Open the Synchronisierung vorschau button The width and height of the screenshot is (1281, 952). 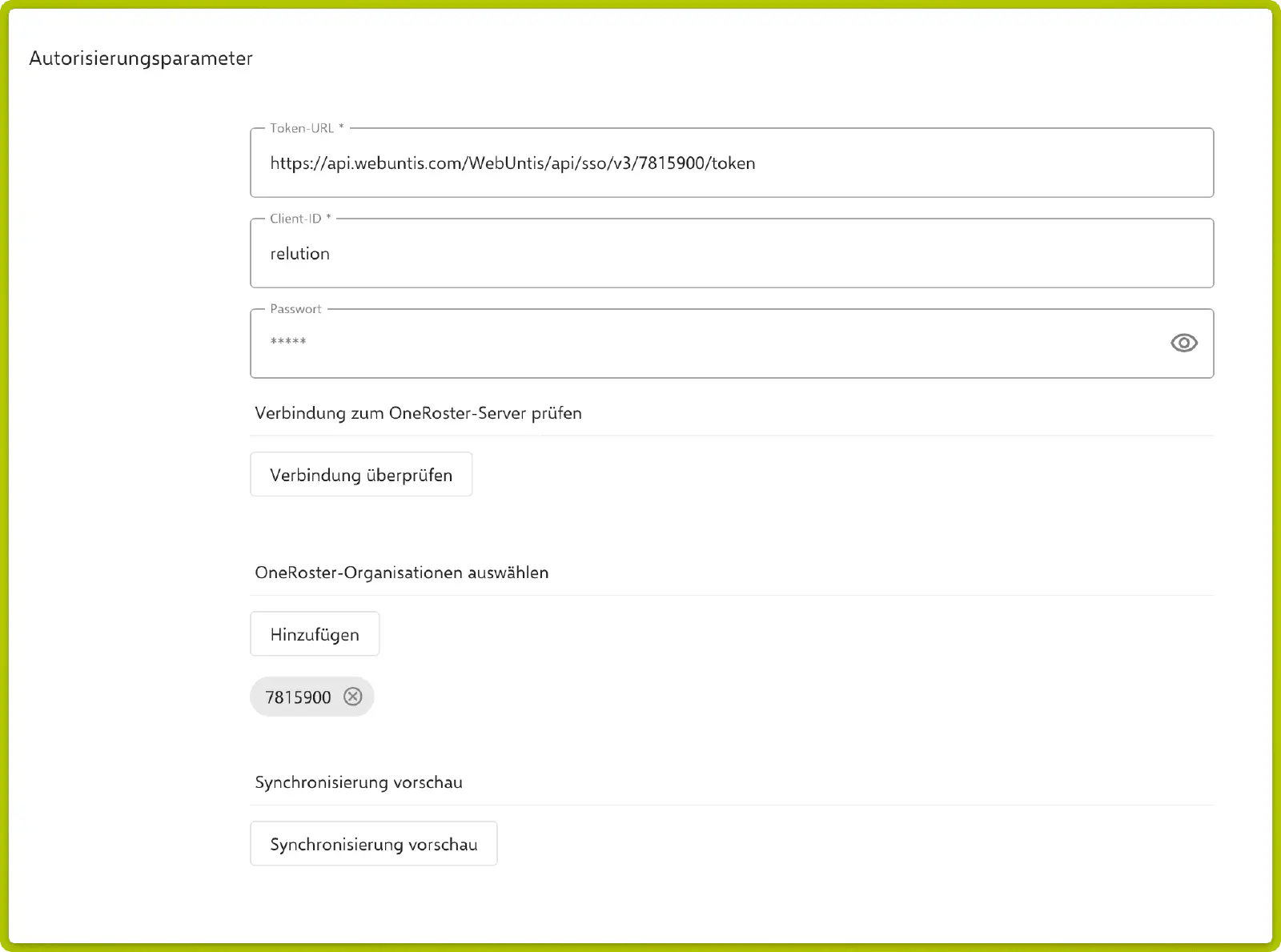click(374, 844)
